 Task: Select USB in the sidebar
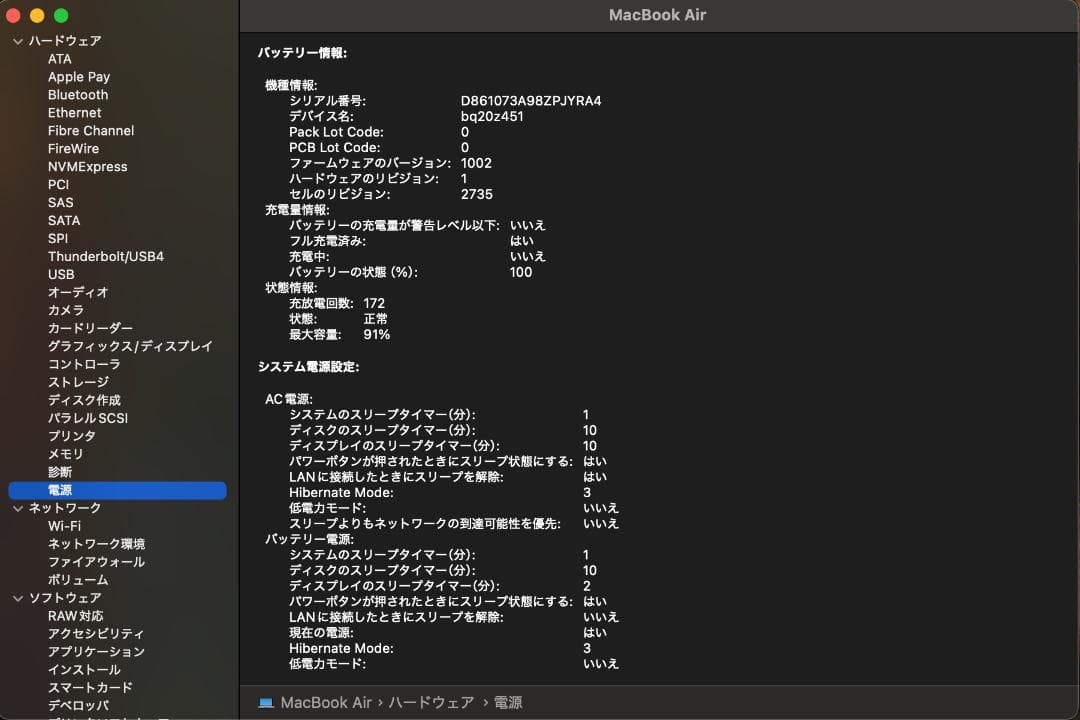[x=61, y=274]
